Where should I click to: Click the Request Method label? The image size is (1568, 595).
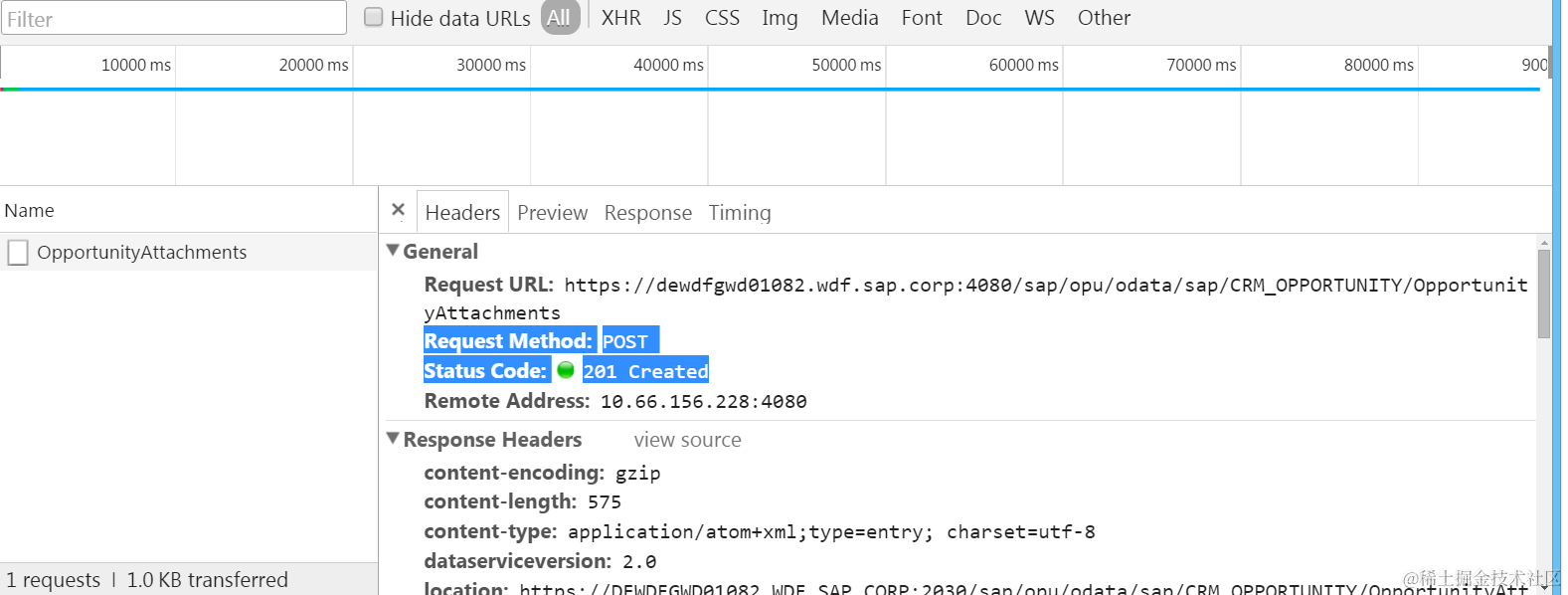point(508,341)
